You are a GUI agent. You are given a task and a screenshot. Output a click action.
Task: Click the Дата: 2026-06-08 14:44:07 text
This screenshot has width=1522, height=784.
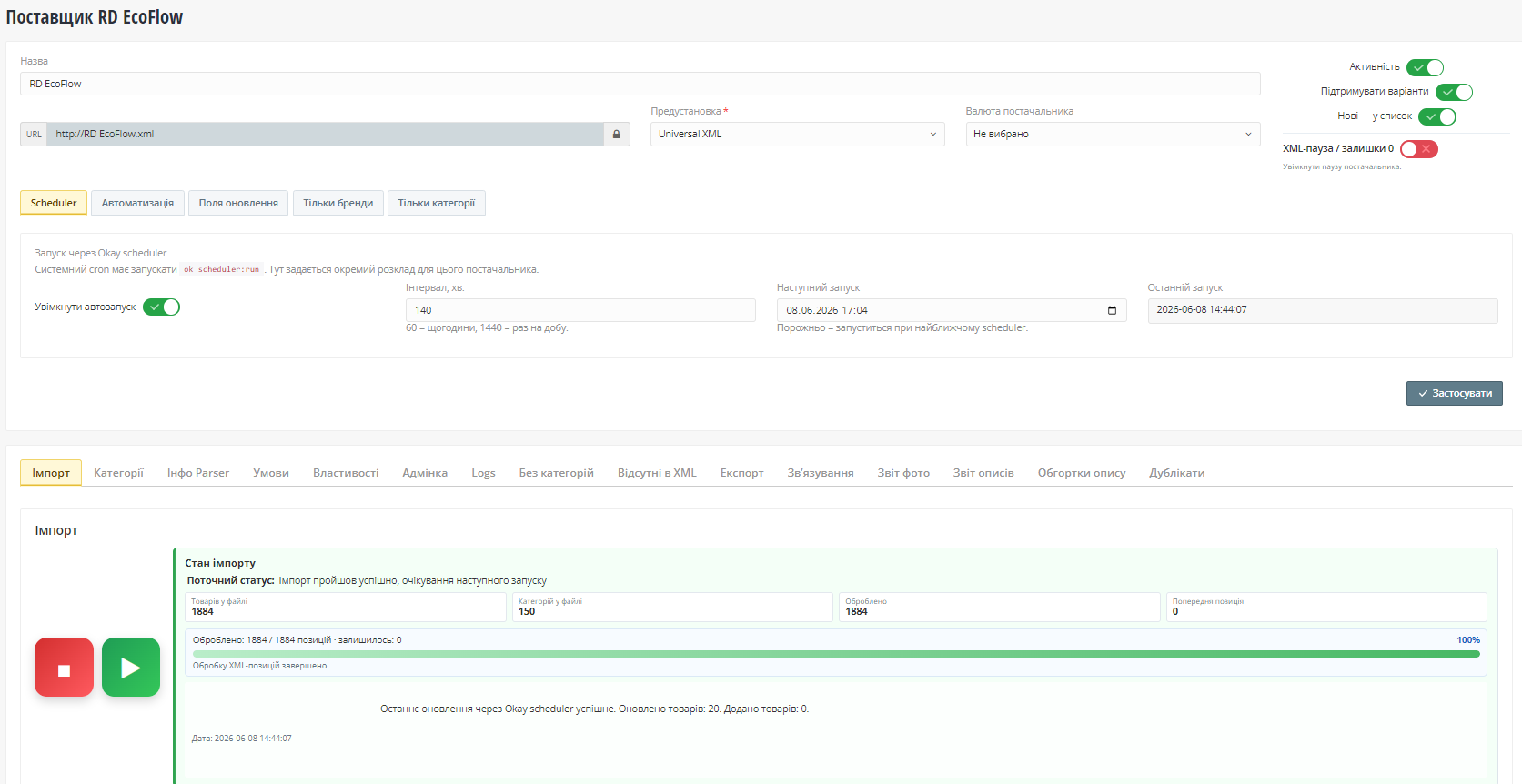(x=242, y=739)
